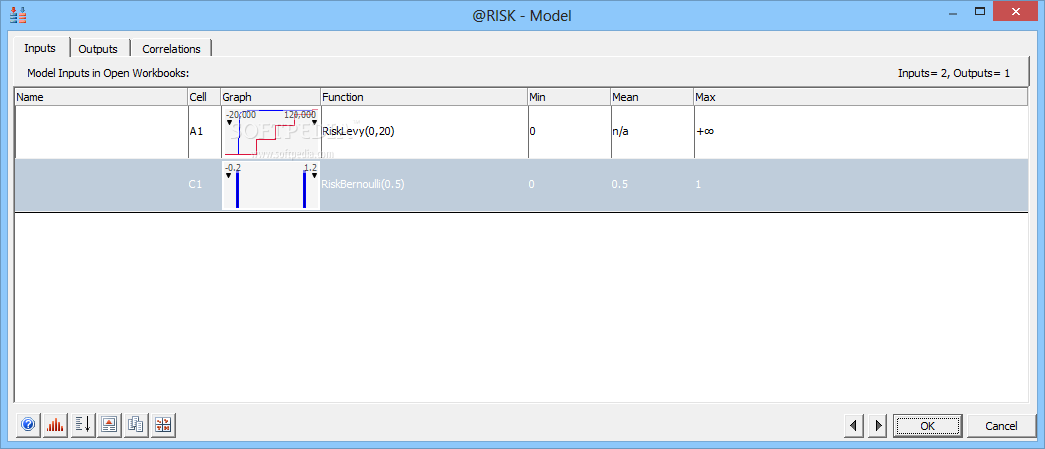Screen dimensions: 1045x449
Task: Click the Name column header
Action: pos(101,97)
